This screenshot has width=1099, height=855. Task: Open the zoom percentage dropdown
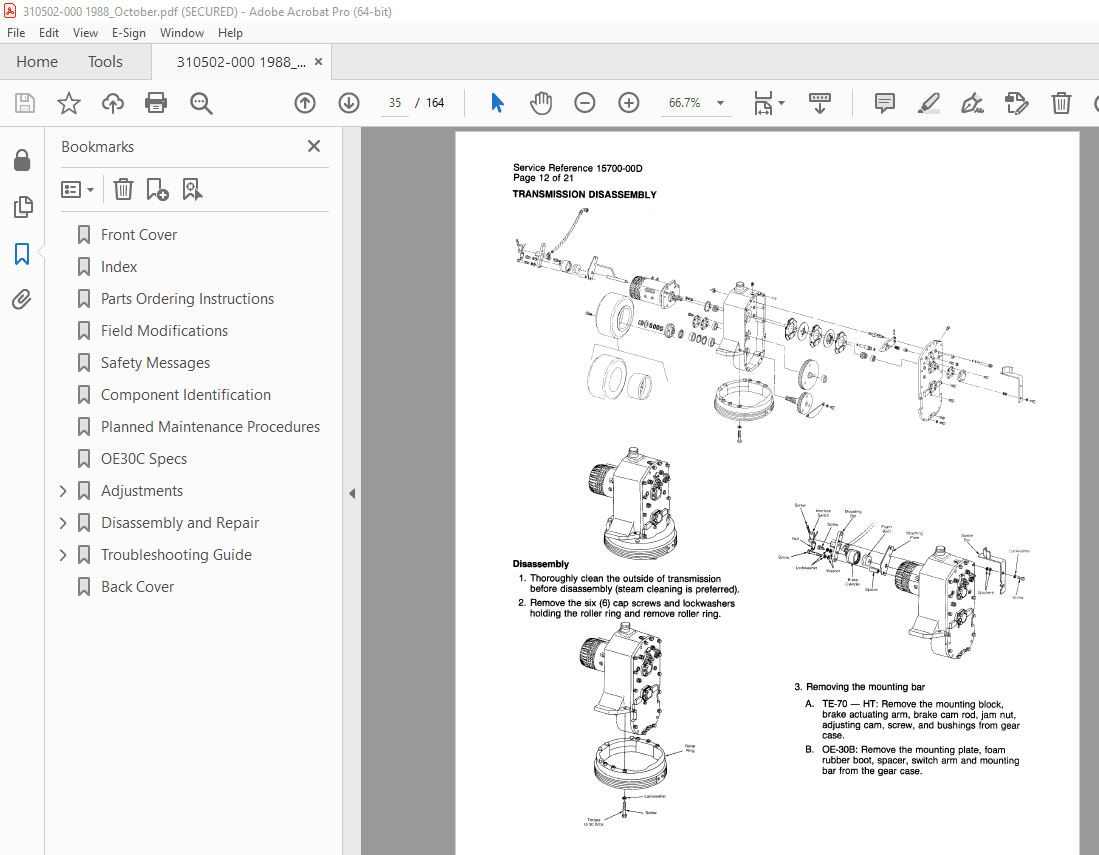tap(719, 102)
